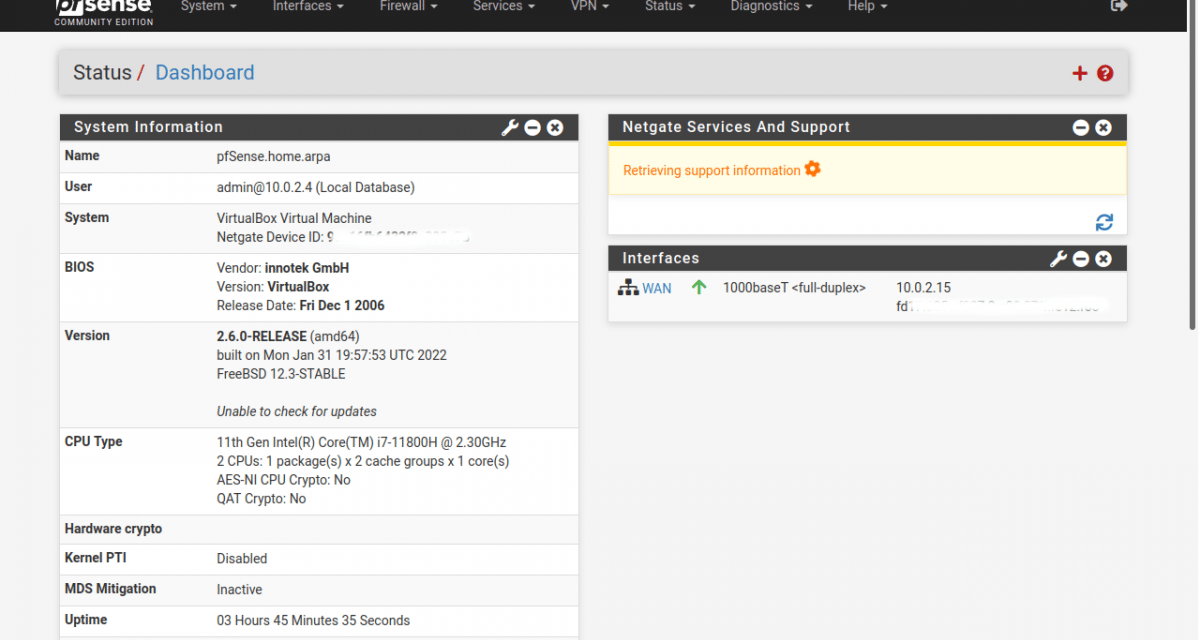Open dashboard help via the red question mark

click(1104, 73)
